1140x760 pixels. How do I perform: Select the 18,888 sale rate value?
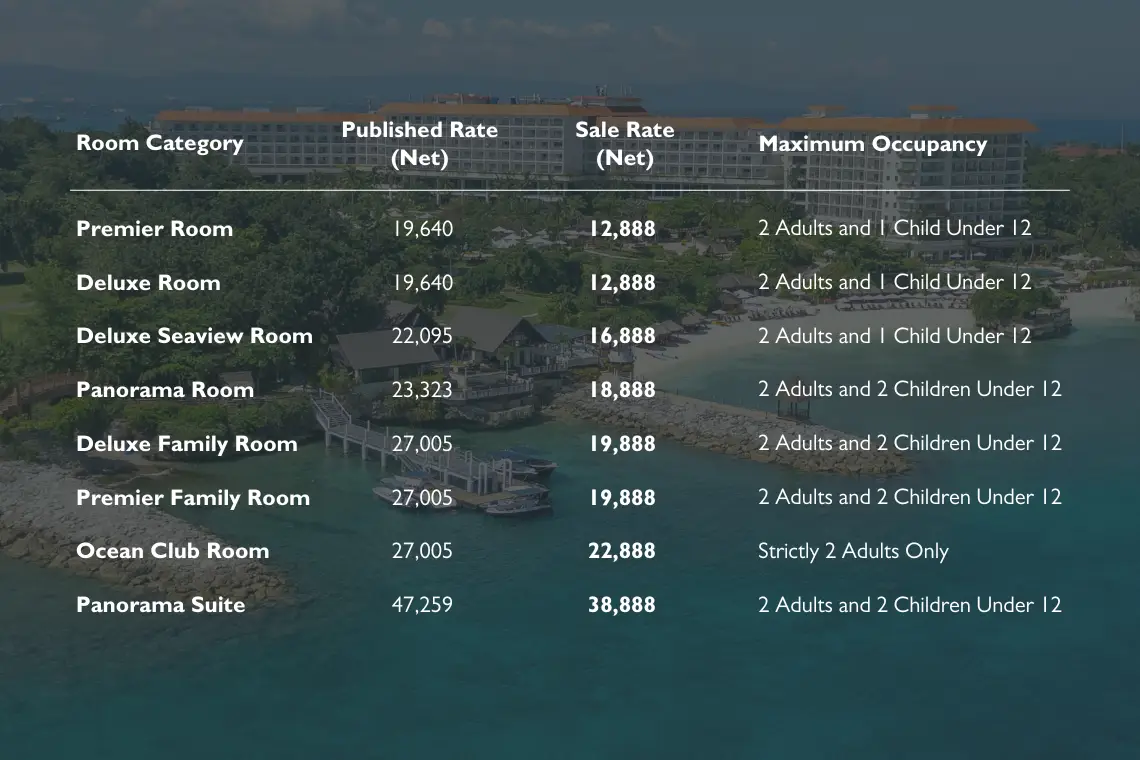tap(622, 390)
